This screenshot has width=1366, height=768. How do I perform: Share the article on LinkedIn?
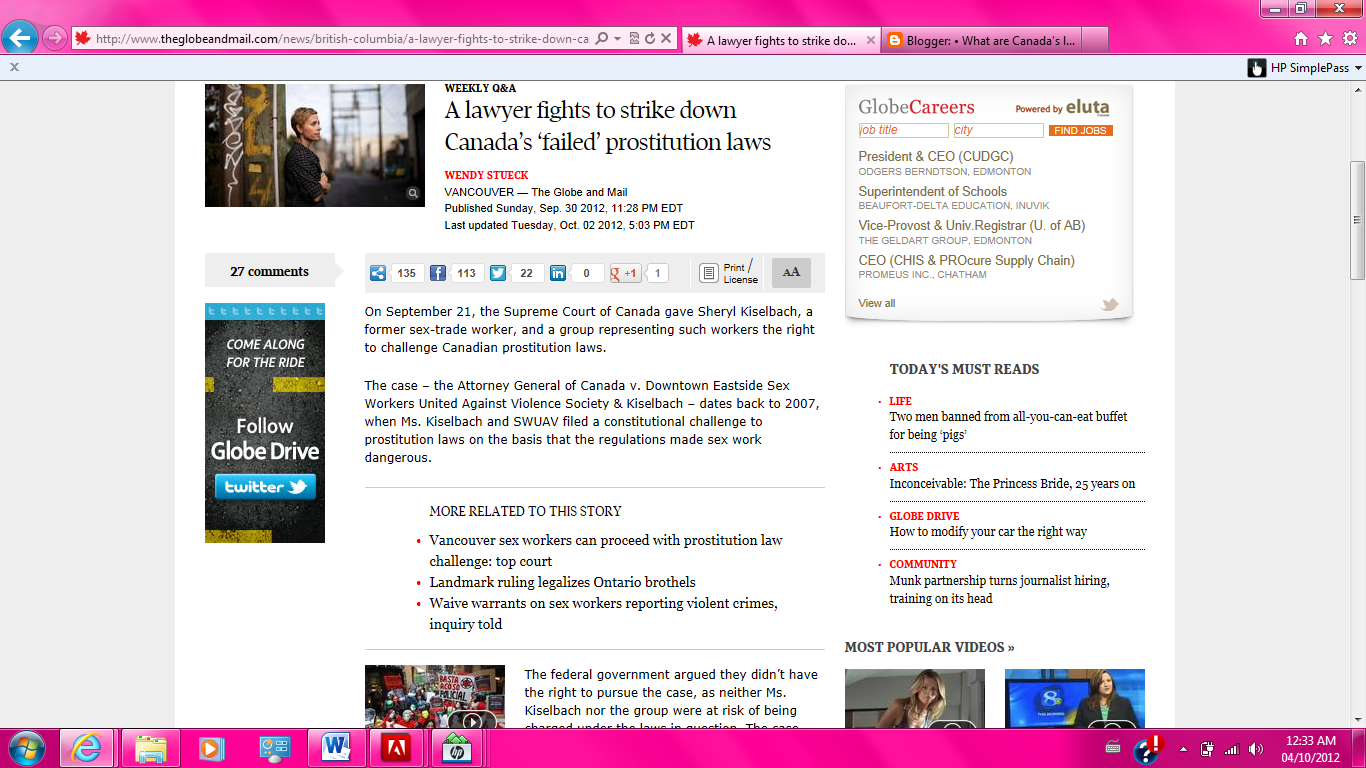point(558,273)
